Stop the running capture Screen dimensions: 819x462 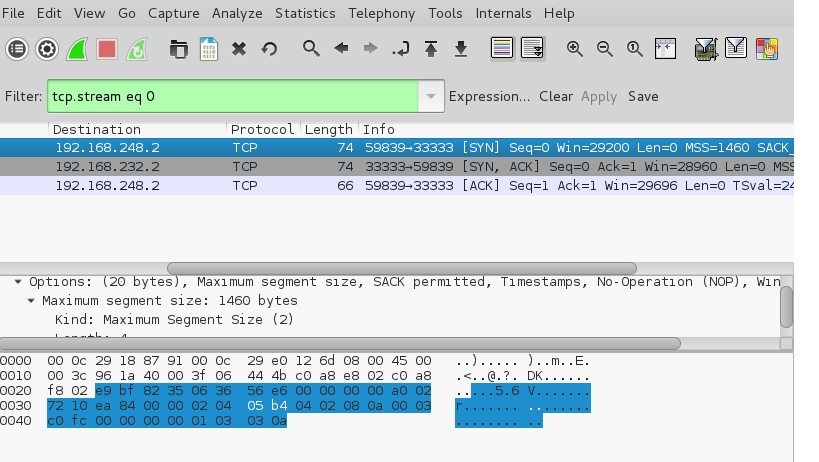pos(107,48)
